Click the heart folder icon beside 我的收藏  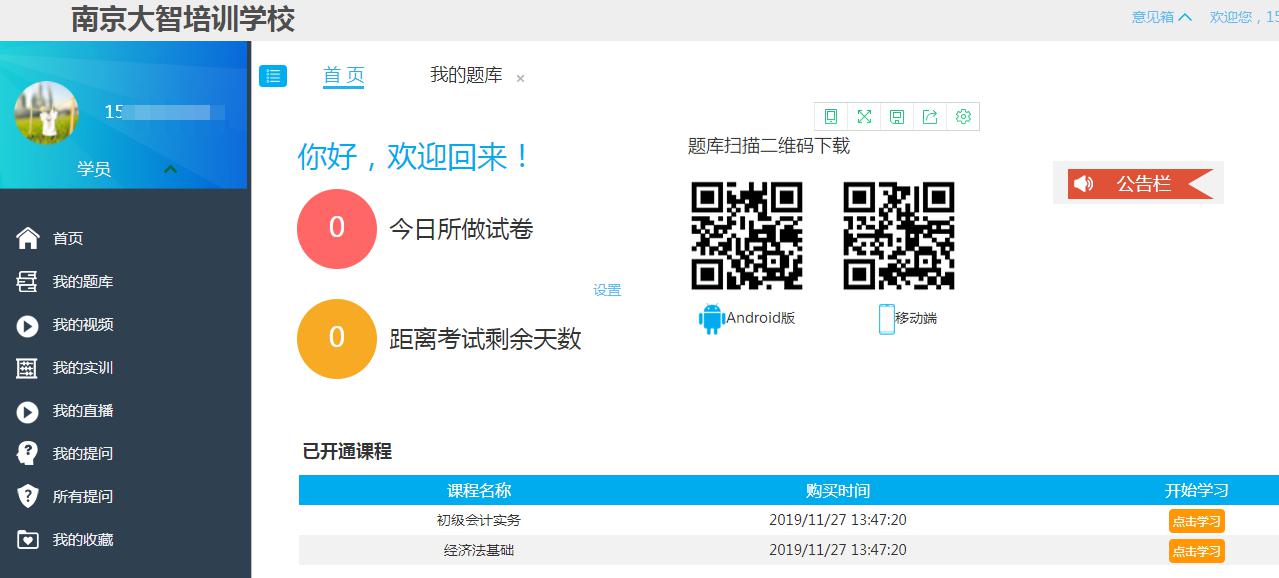pyautogui.click(x=27, y=540)
